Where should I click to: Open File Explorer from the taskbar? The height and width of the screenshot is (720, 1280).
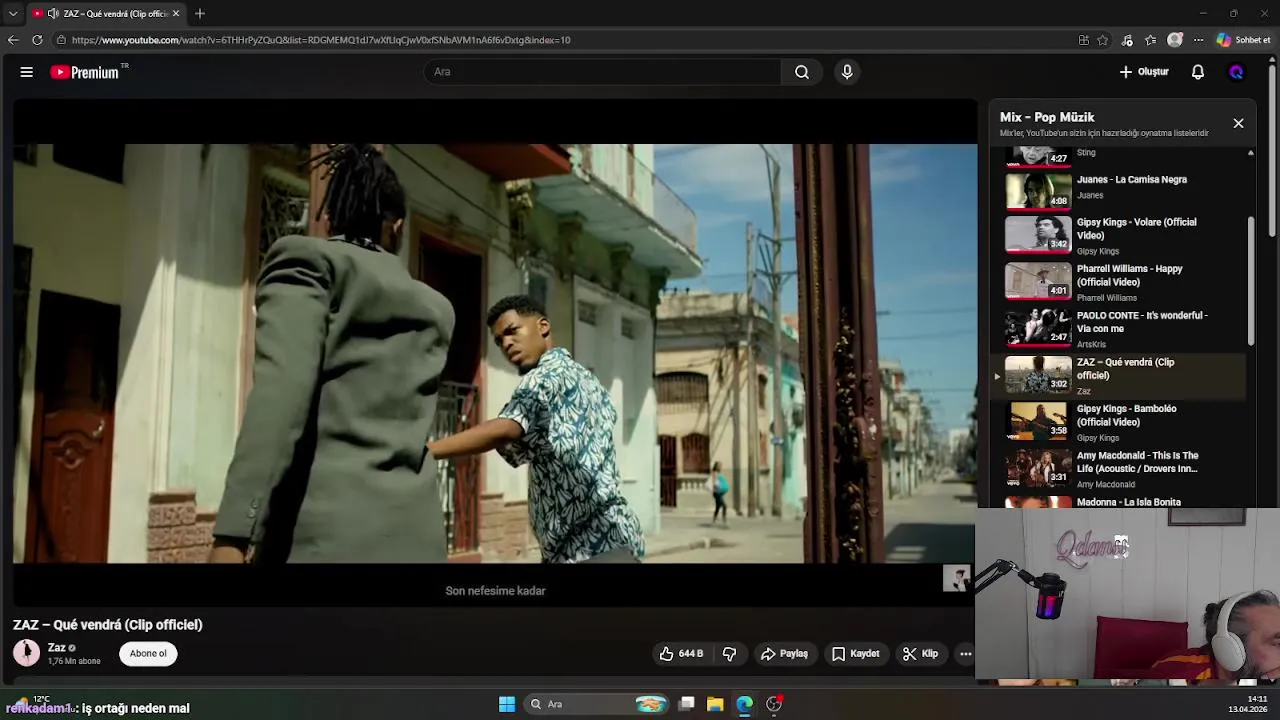715,704
